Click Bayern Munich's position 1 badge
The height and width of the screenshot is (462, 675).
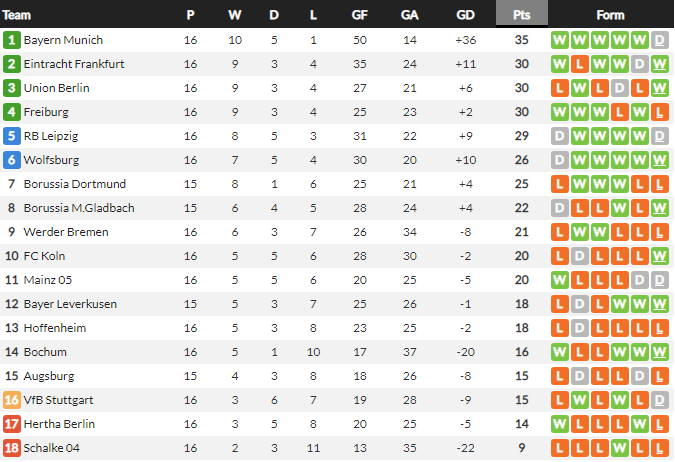pyautogui.click(x=12, y=40)
